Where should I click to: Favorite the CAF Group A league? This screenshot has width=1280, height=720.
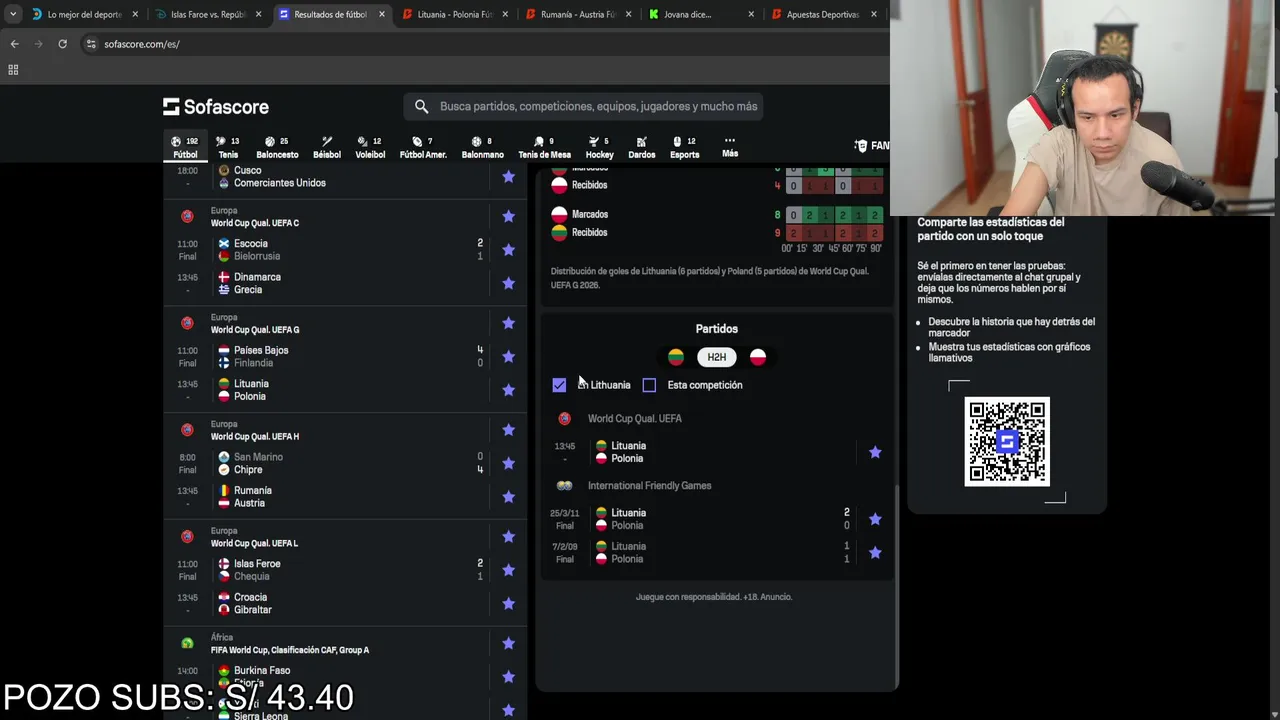[508, 643]
